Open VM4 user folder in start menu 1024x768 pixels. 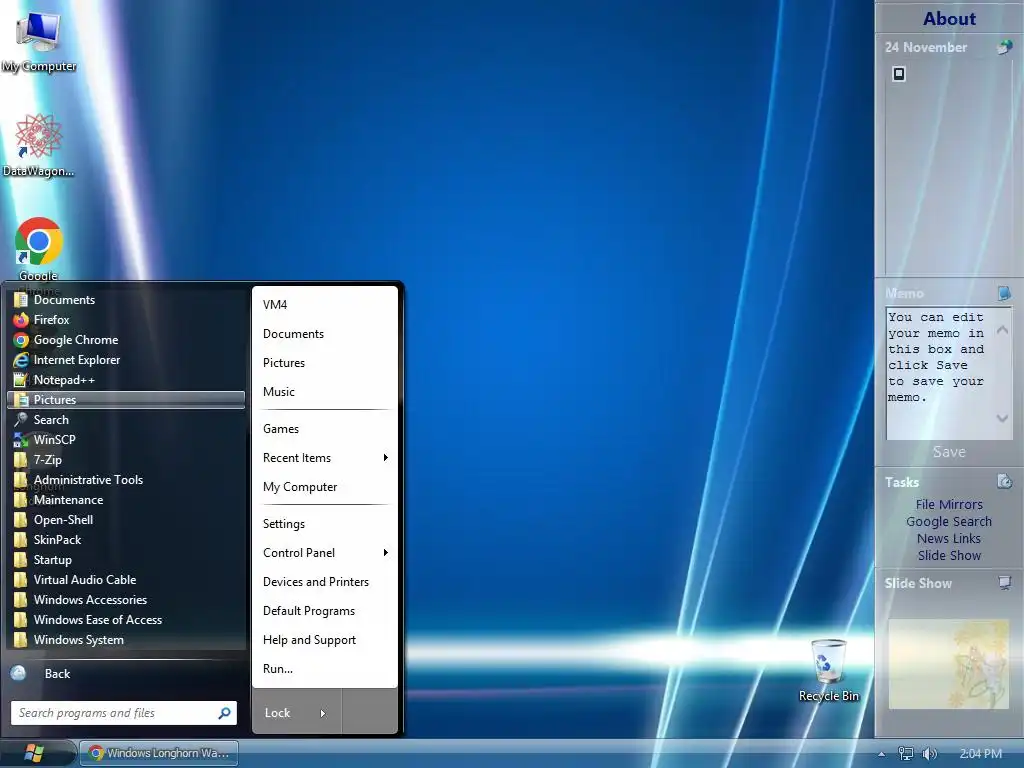[x=325, y=305]
